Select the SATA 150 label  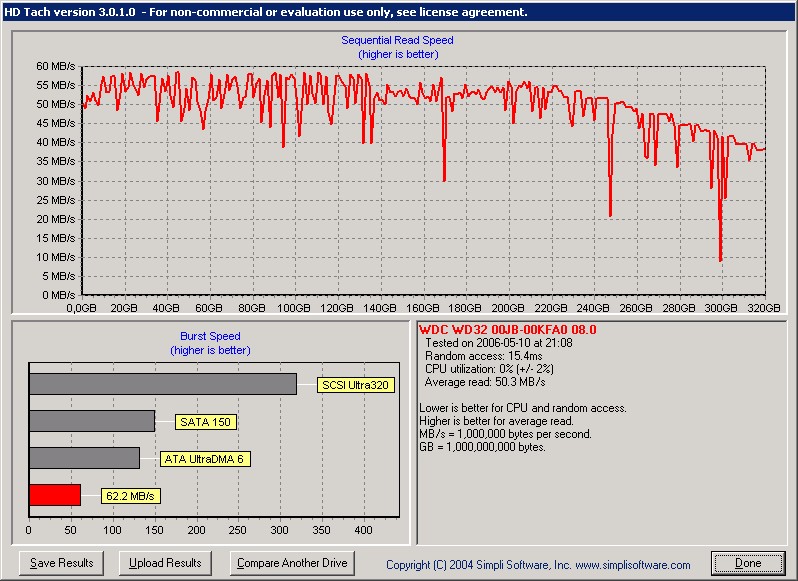[206, 422]
